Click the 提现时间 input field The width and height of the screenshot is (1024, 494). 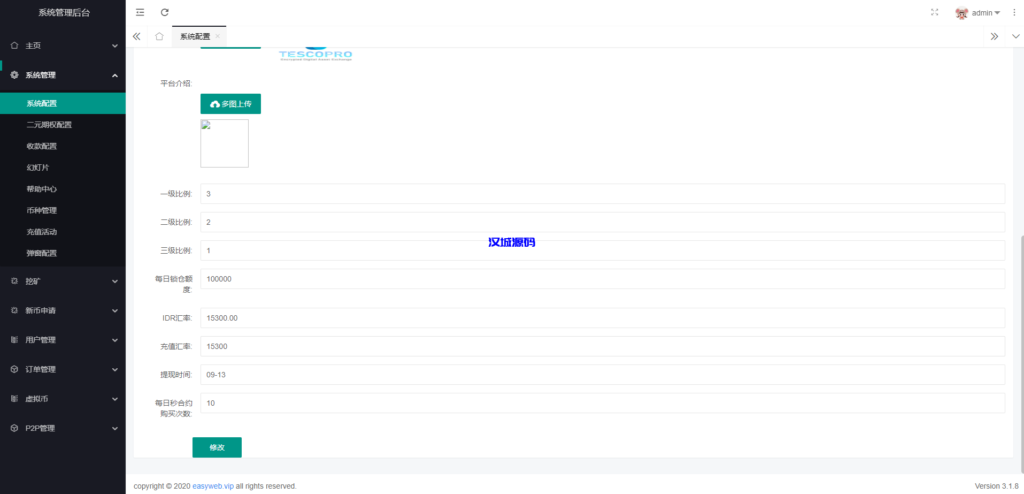pyautogui.click(x=602, y=374)
